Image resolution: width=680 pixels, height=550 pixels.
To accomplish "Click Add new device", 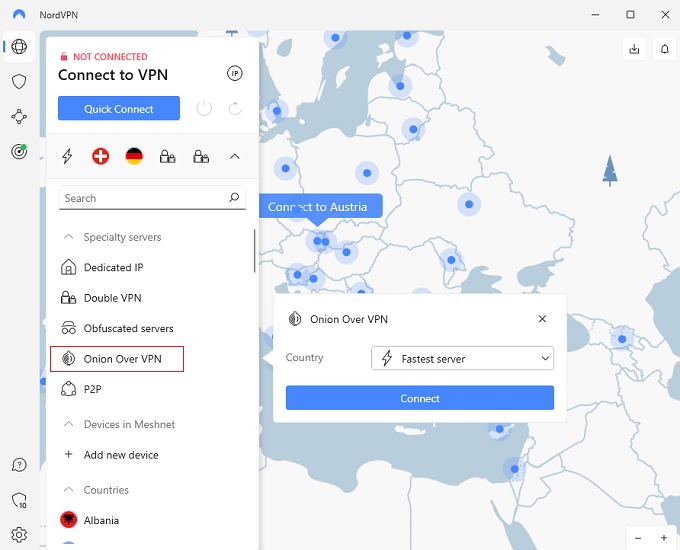I will tap(121, 455).
